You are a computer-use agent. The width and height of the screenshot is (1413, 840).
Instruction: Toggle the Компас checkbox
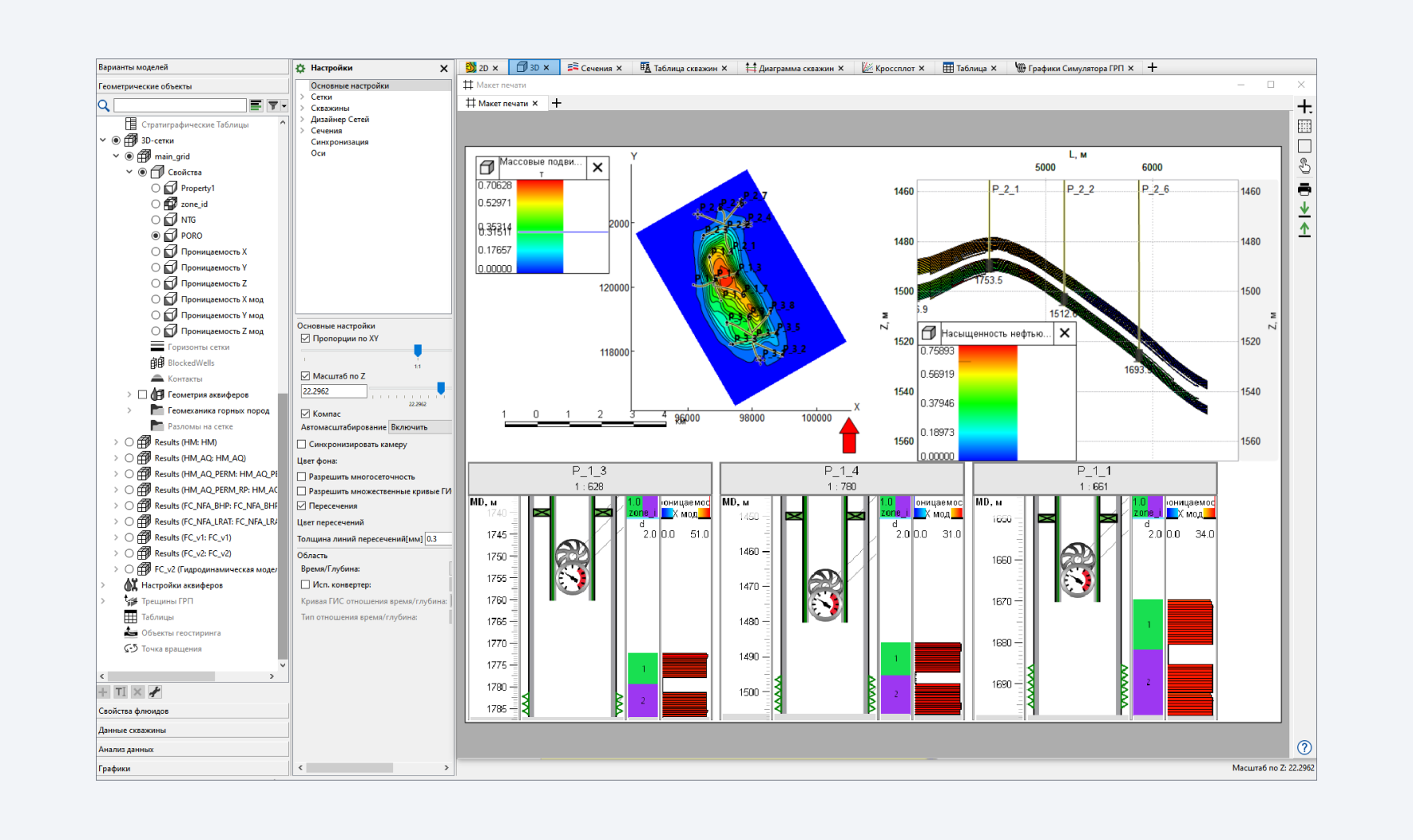pyautogui.click(x=305, y=414)
